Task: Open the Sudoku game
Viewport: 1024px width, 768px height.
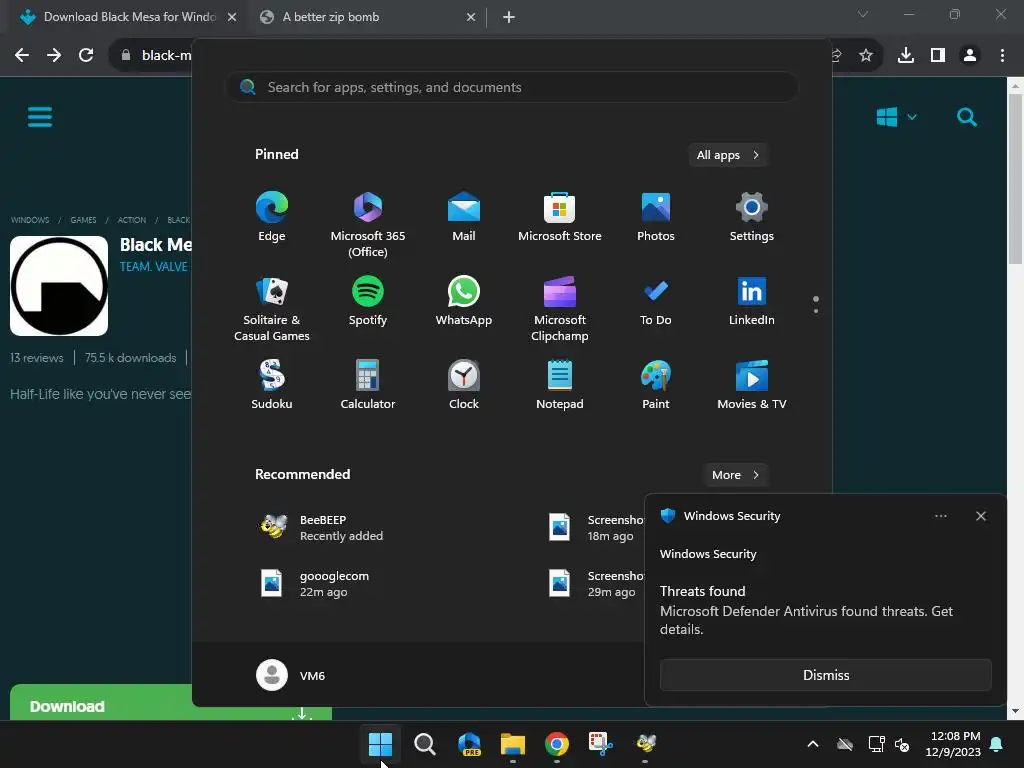Action: [x=272, y=385]
